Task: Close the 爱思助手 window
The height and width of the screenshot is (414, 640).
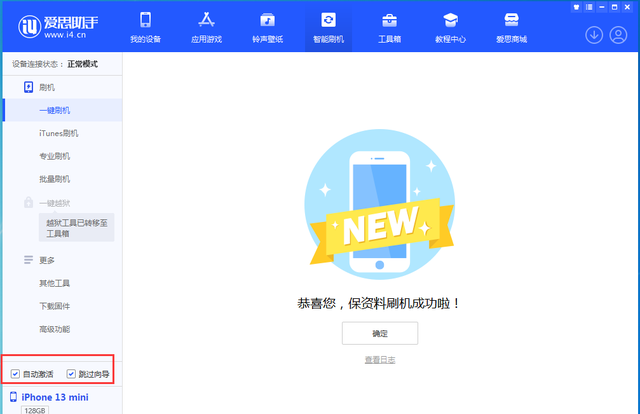Action: [x=627, y=7]
